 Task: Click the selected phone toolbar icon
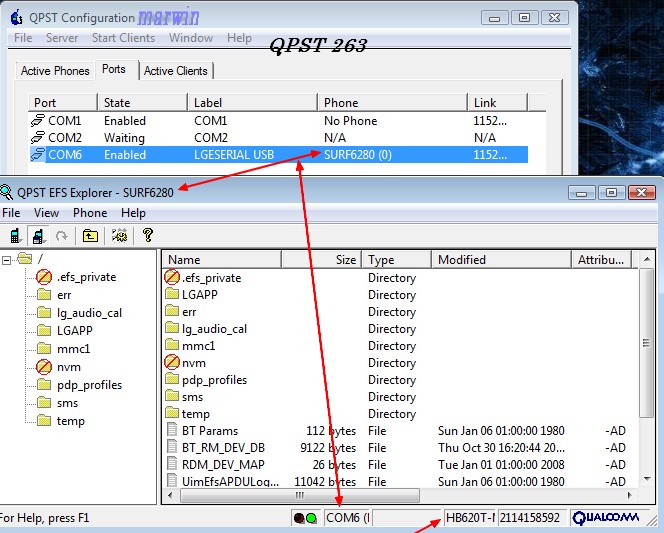(38, 235)
